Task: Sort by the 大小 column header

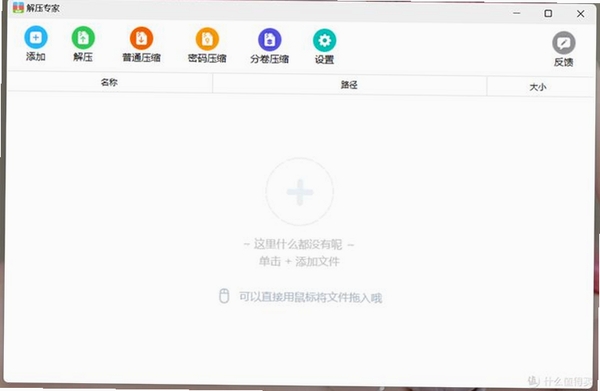Action: [538, 87]
